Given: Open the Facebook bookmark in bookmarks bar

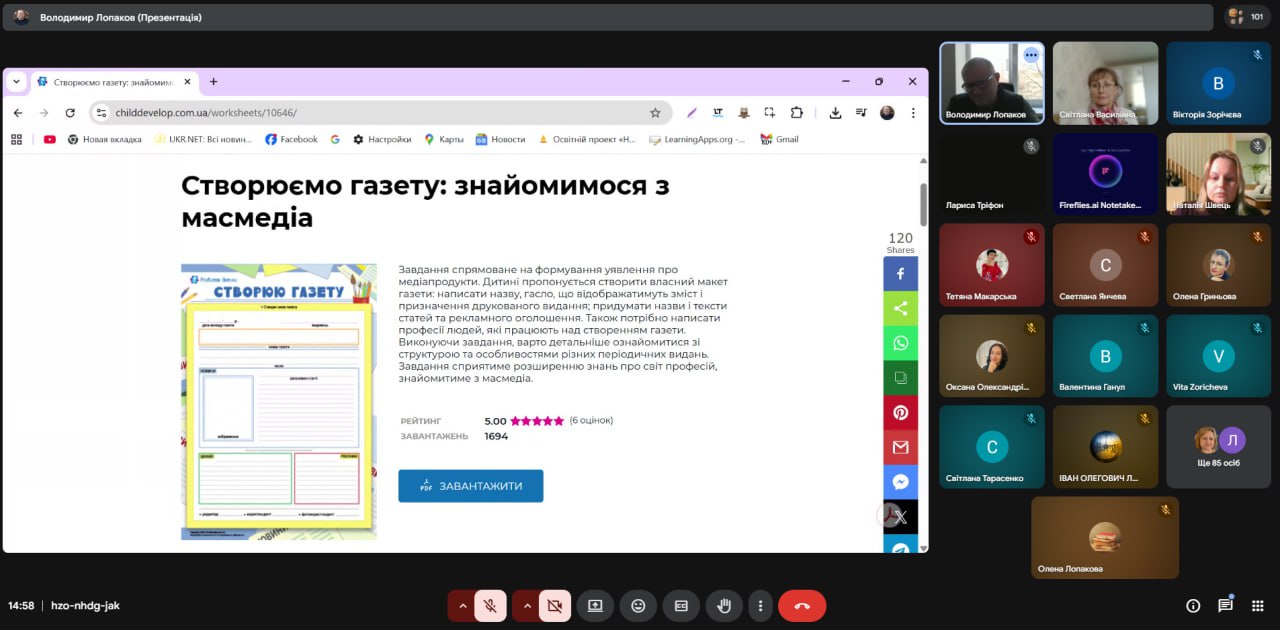Looking at the screenshot, I should point(291,139).
